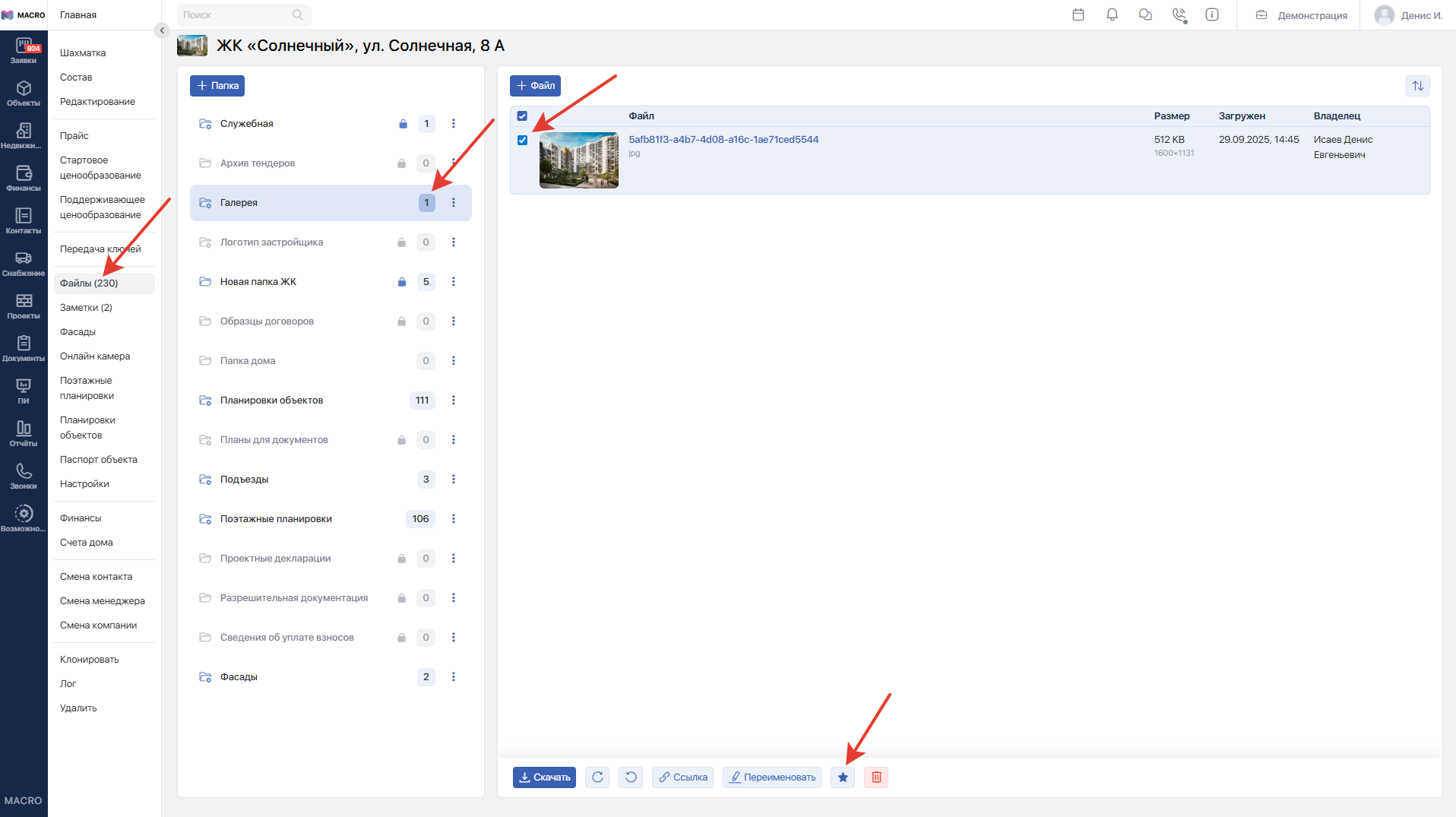Image resolution: width=1456 pixels, height=817 pixels.
Task: Click the rotate clockwise icon
Action: point(597,777)
